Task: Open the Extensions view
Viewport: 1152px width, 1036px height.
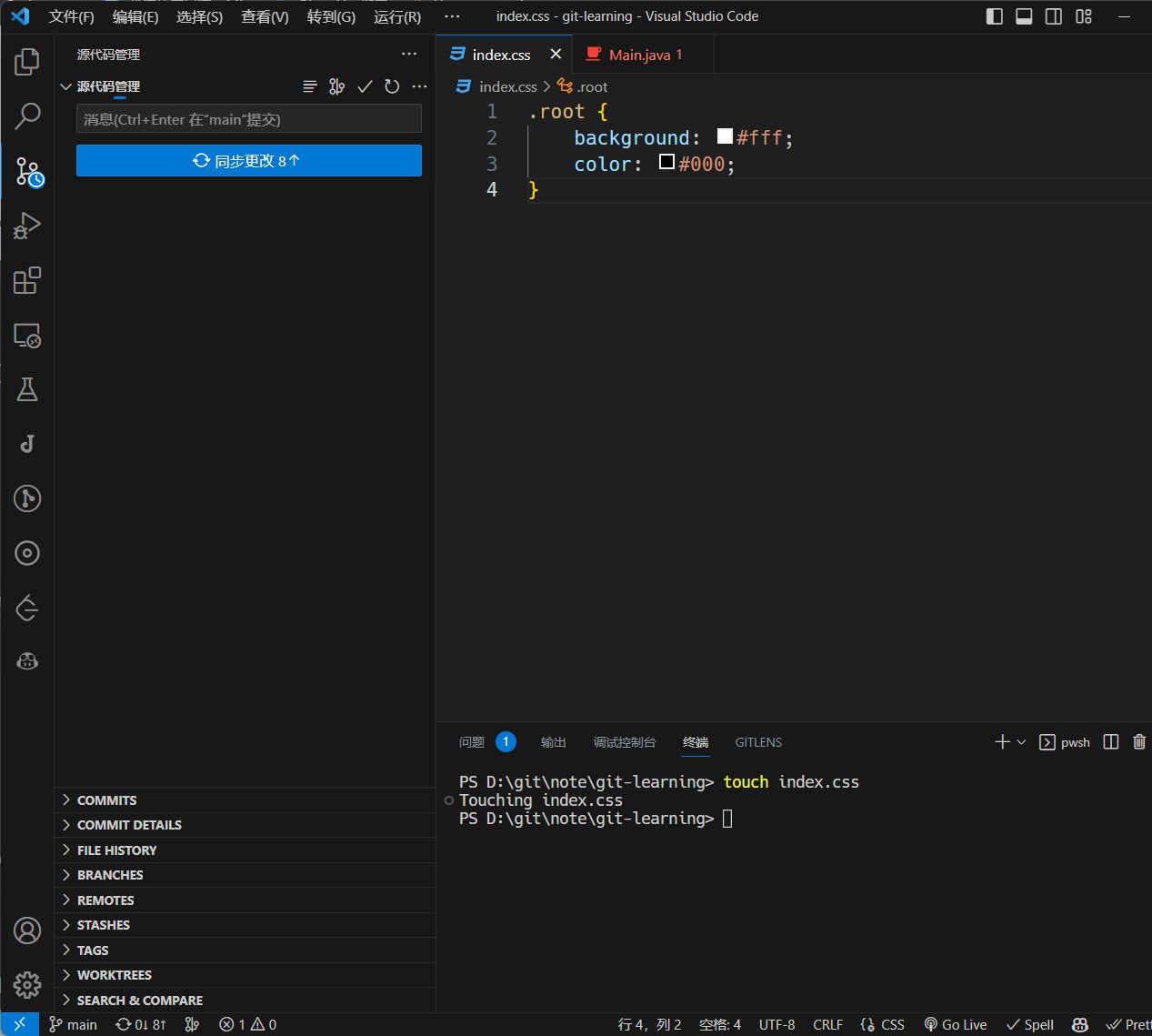Action: click(27, 280)
